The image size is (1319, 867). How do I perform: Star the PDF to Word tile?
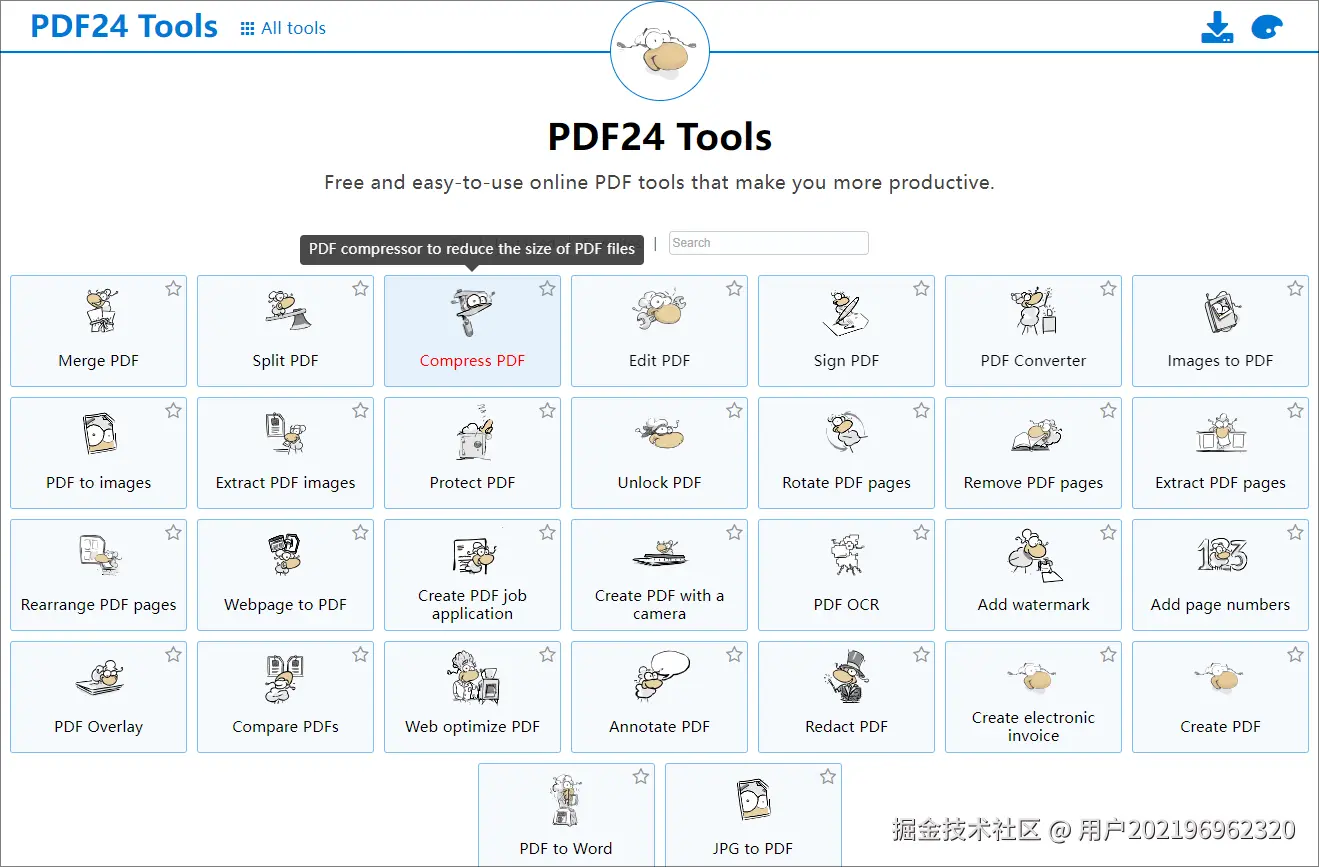(641, 776)
